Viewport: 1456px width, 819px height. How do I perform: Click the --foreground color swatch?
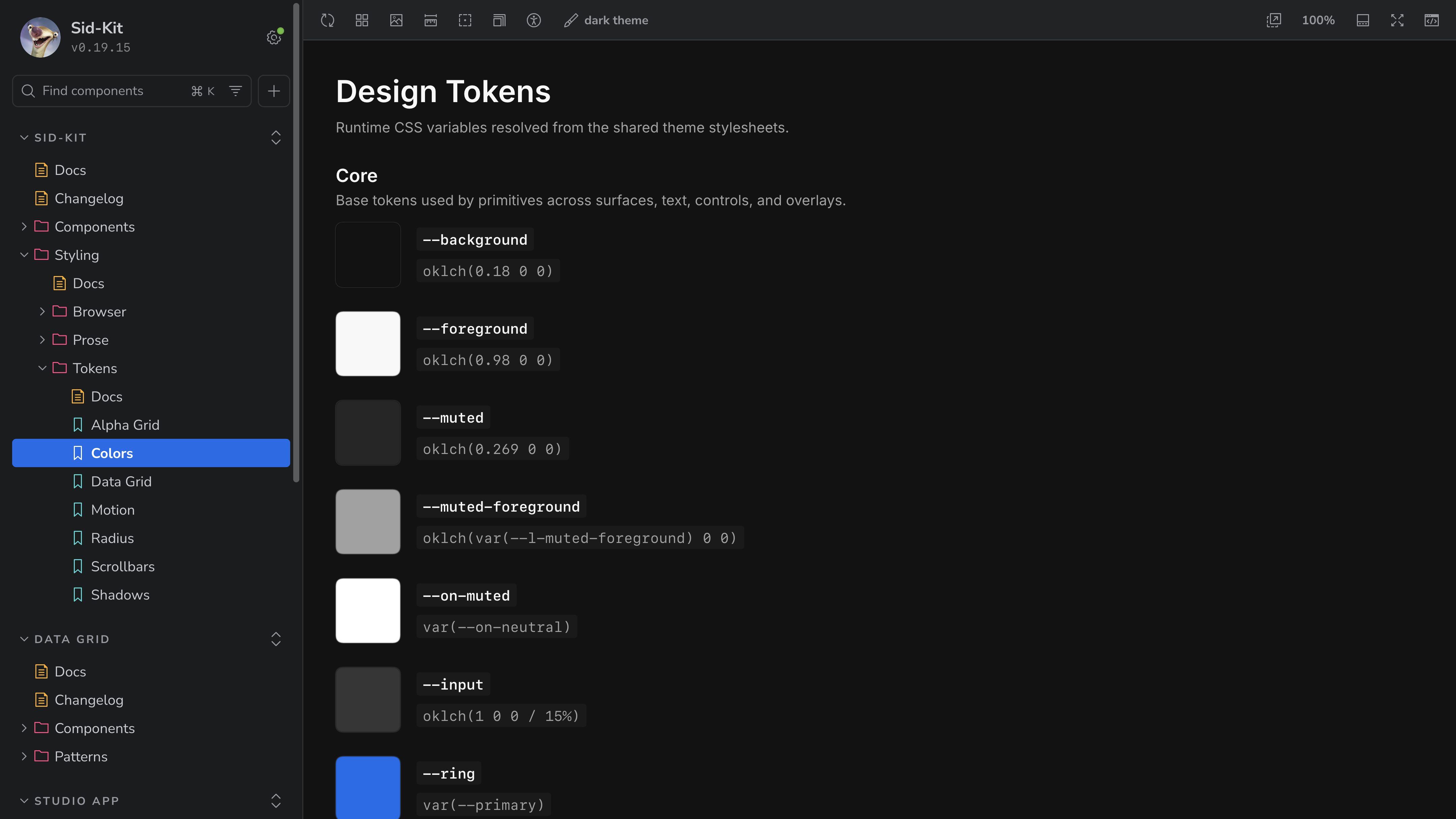(x=368, y=344)
